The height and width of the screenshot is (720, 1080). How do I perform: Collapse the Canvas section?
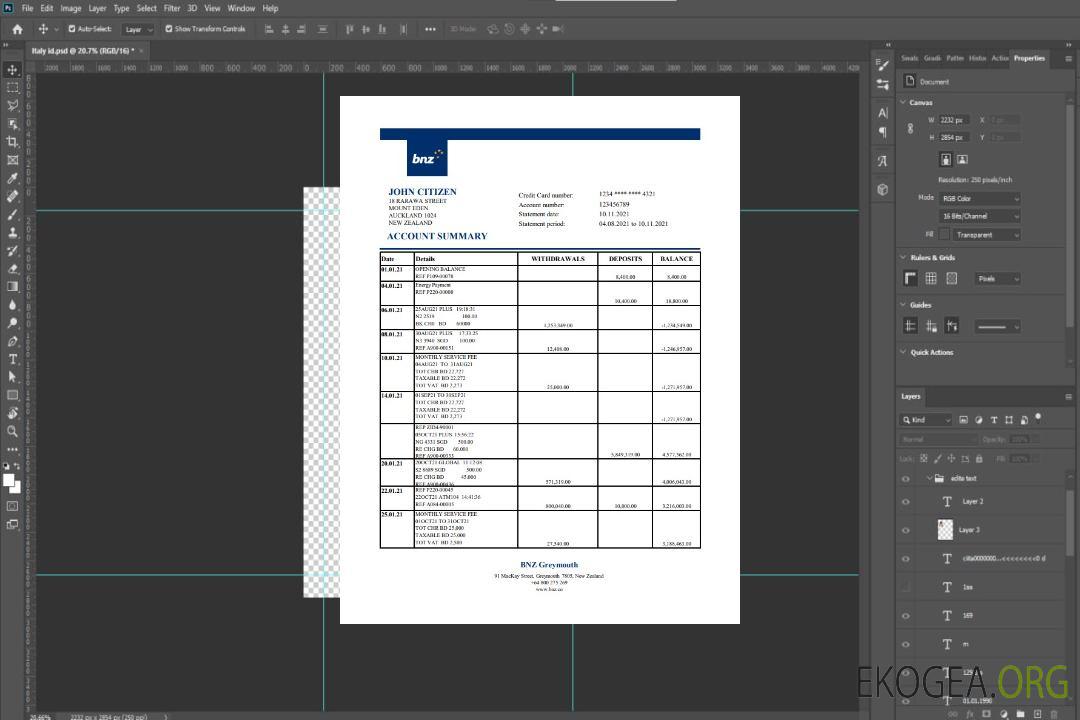tap(904, 102)
